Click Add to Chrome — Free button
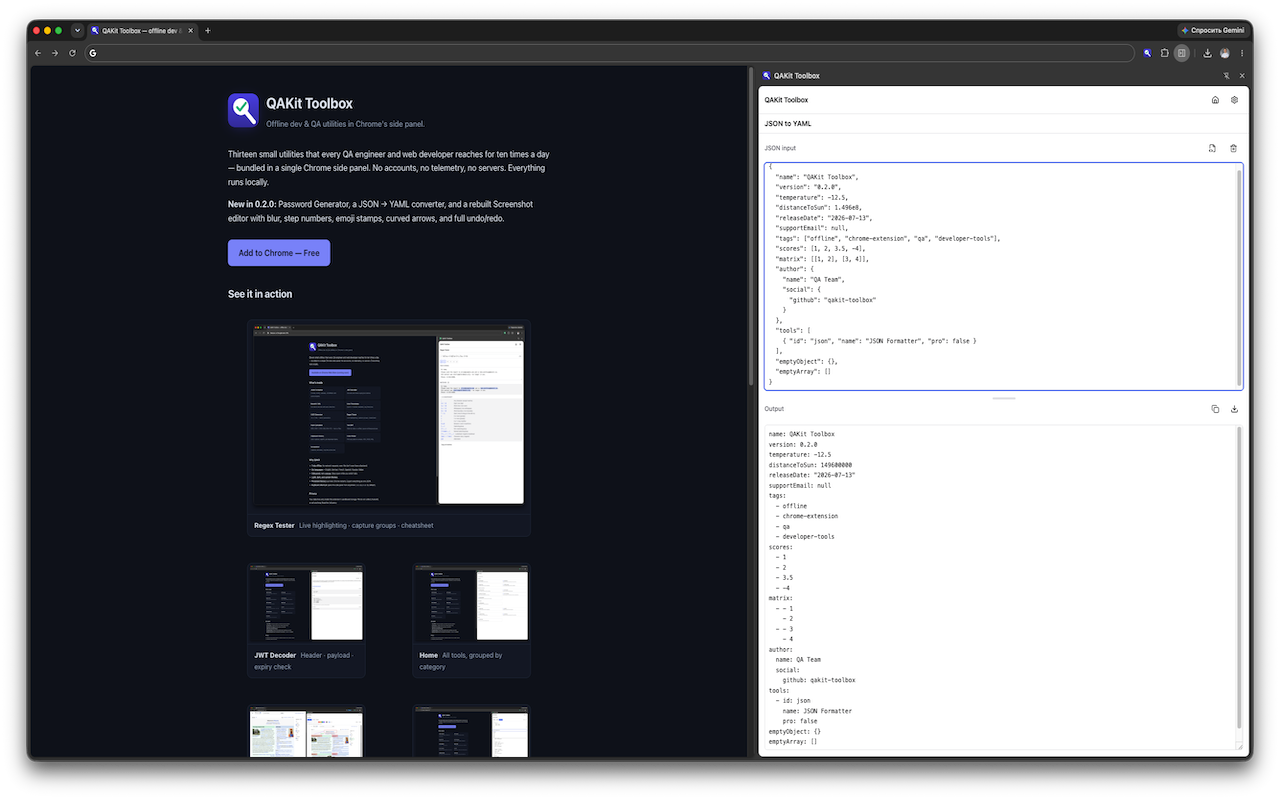 point(279,253)
